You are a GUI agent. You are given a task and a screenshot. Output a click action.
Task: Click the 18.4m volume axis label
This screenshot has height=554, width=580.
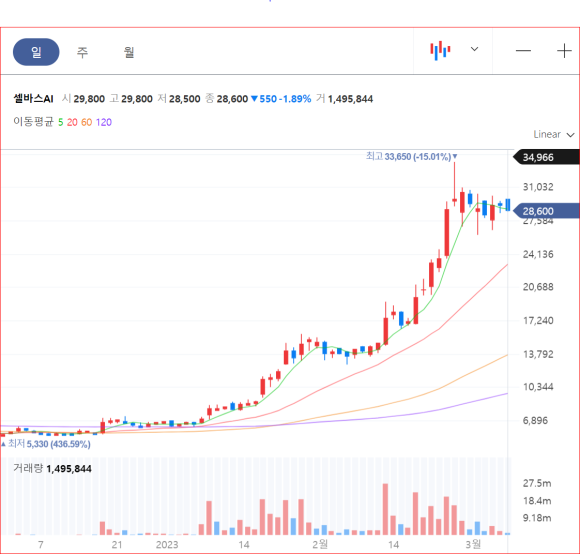pos(537,501)
